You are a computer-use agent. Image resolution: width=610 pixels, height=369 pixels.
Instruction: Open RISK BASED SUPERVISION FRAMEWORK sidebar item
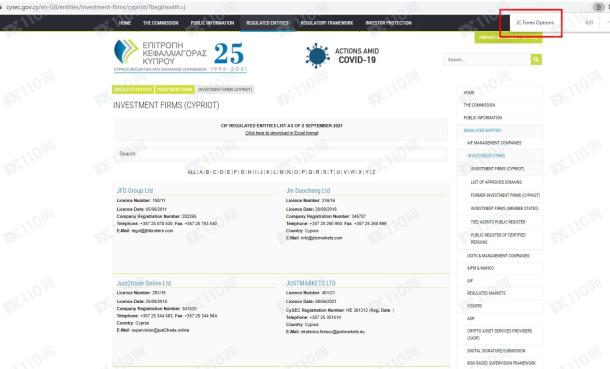click(501, 363)
